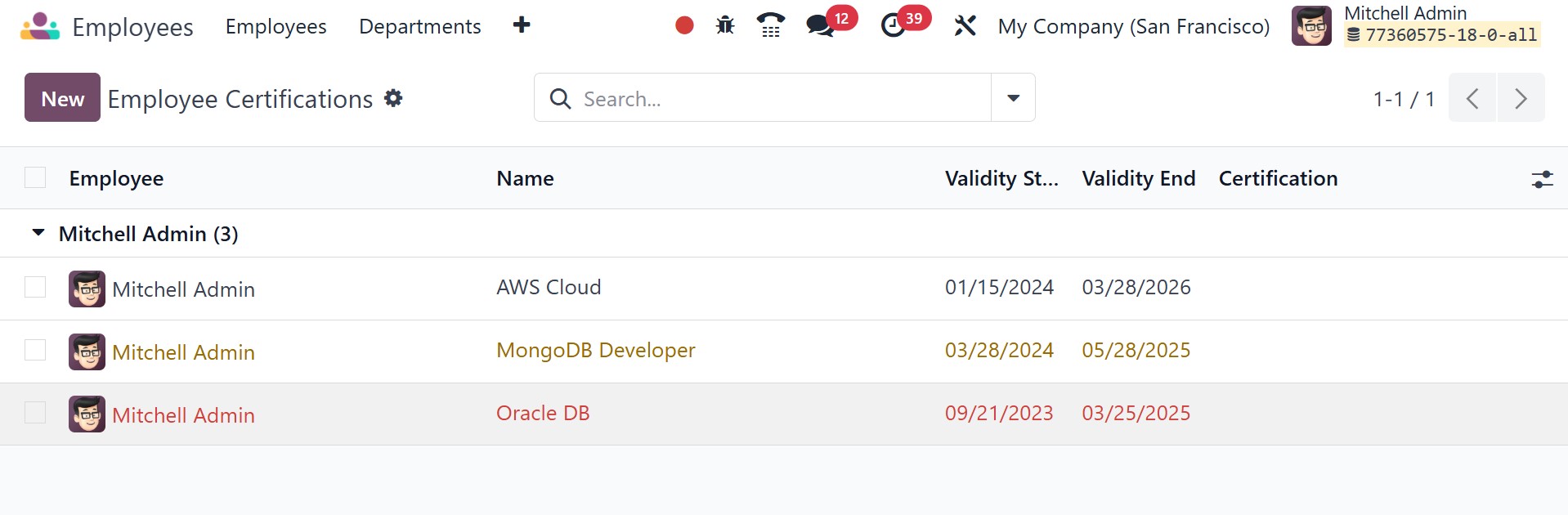Viewport: 1568px width, 515px height.
Task: Click the red recording indicator icon
Action: point(684,26)
